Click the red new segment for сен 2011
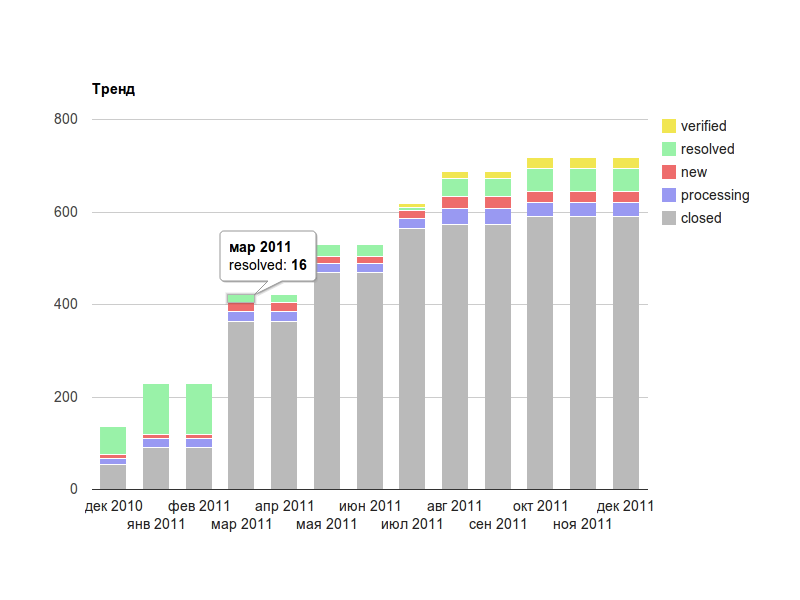The width and height of the screenshot is (800, 600). pos(498,202)
